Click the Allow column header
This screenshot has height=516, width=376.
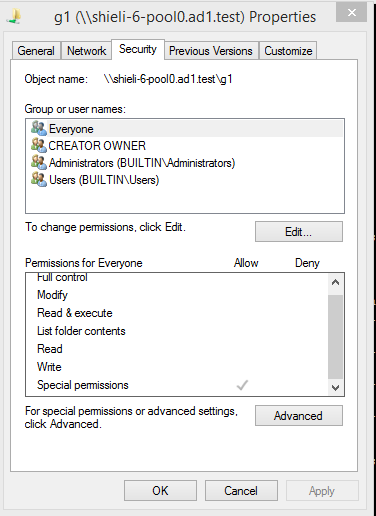[x=246, y=263]
